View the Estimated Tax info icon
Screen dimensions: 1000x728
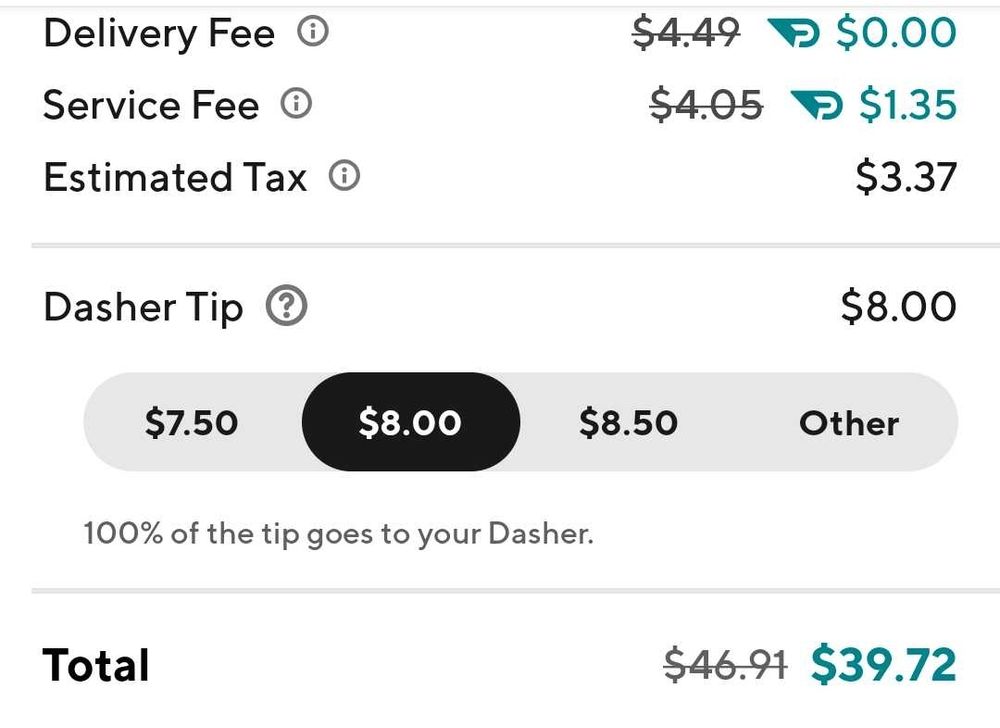coord(345,175)
